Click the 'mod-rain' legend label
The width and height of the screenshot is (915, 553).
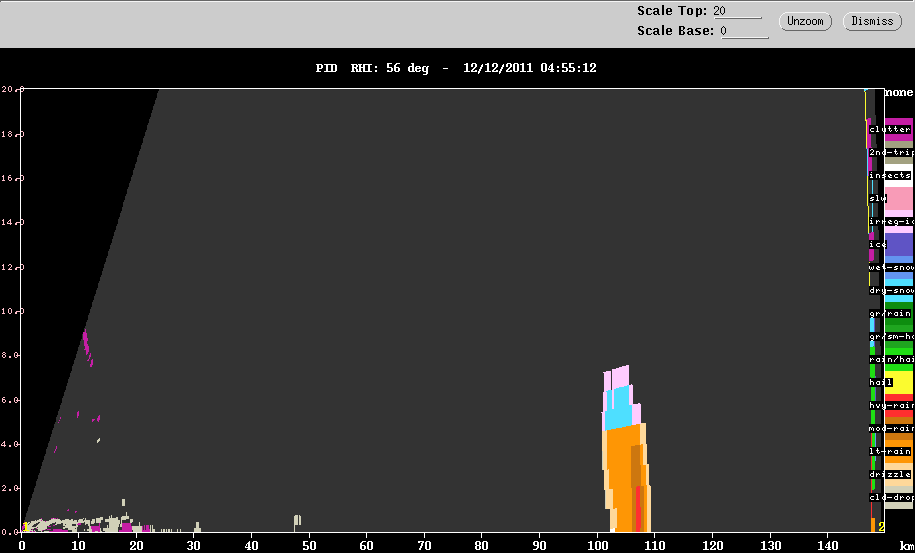tap(891, 429)
